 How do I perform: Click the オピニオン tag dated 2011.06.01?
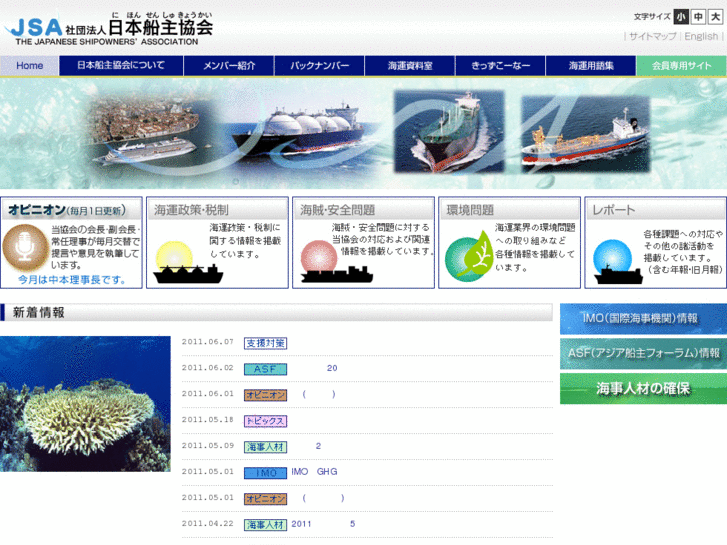pos(266,395)
